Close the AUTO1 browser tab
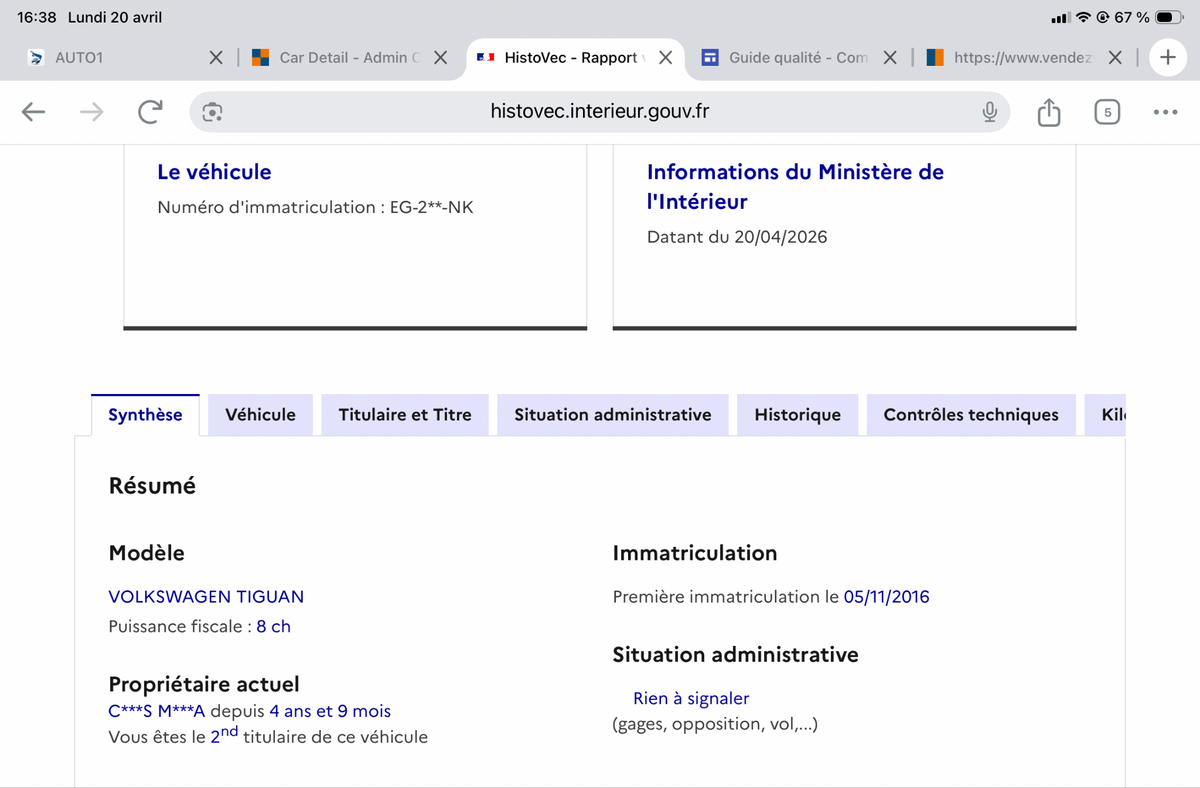The image size is (1200, 788). tap(216, 58)
